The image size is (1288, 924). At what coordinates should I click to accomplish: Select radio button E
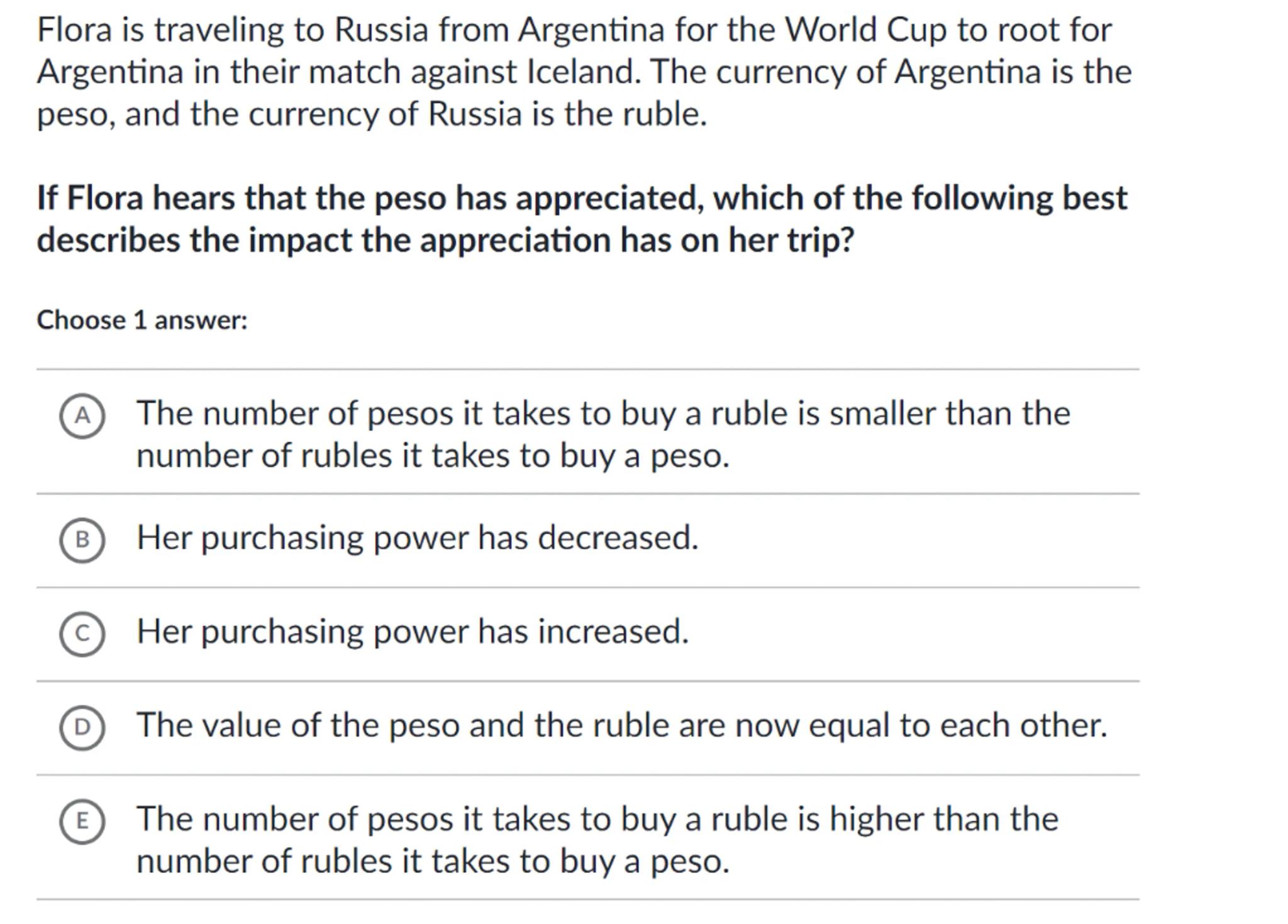[82, 821]
